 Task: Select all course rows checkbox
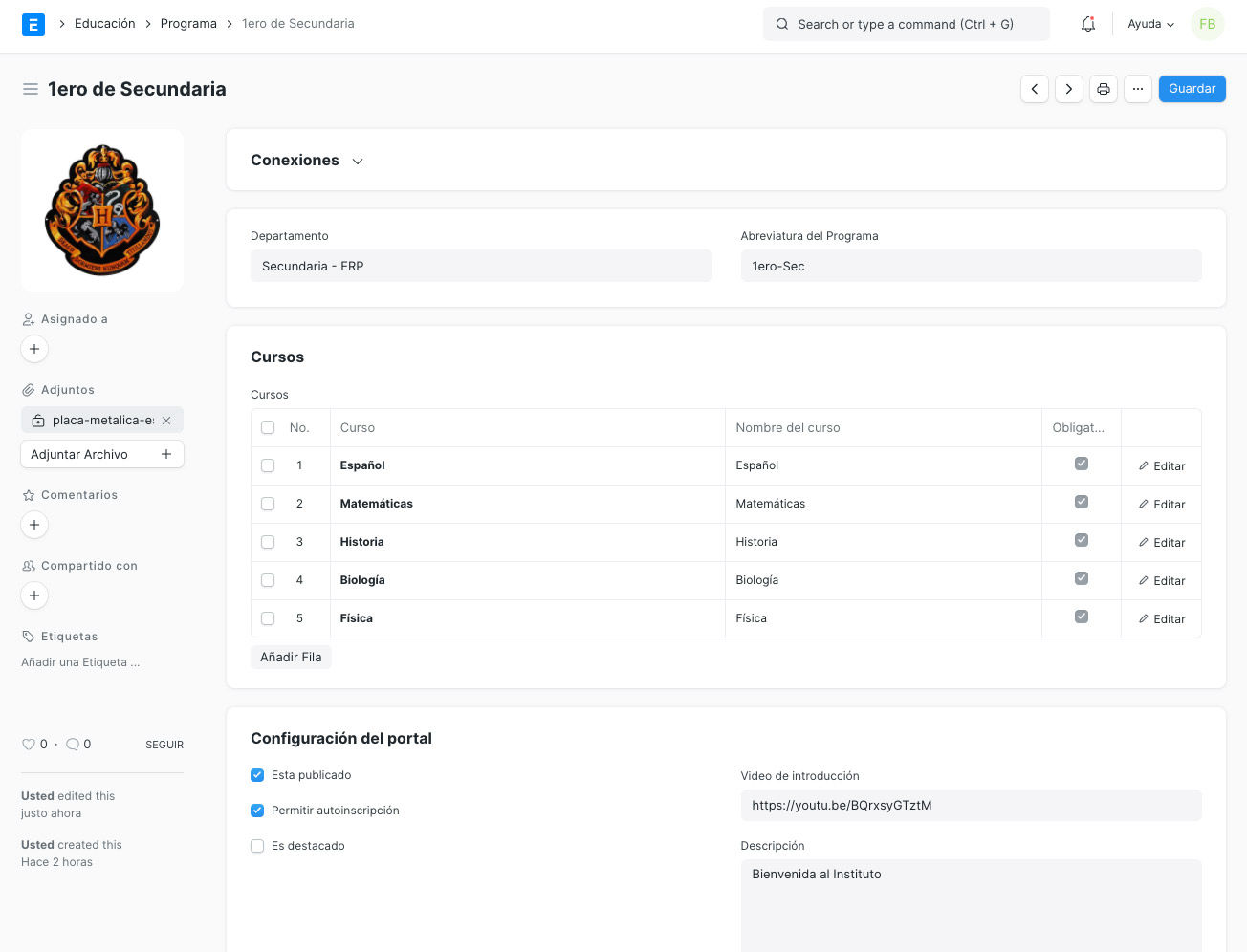268,428
